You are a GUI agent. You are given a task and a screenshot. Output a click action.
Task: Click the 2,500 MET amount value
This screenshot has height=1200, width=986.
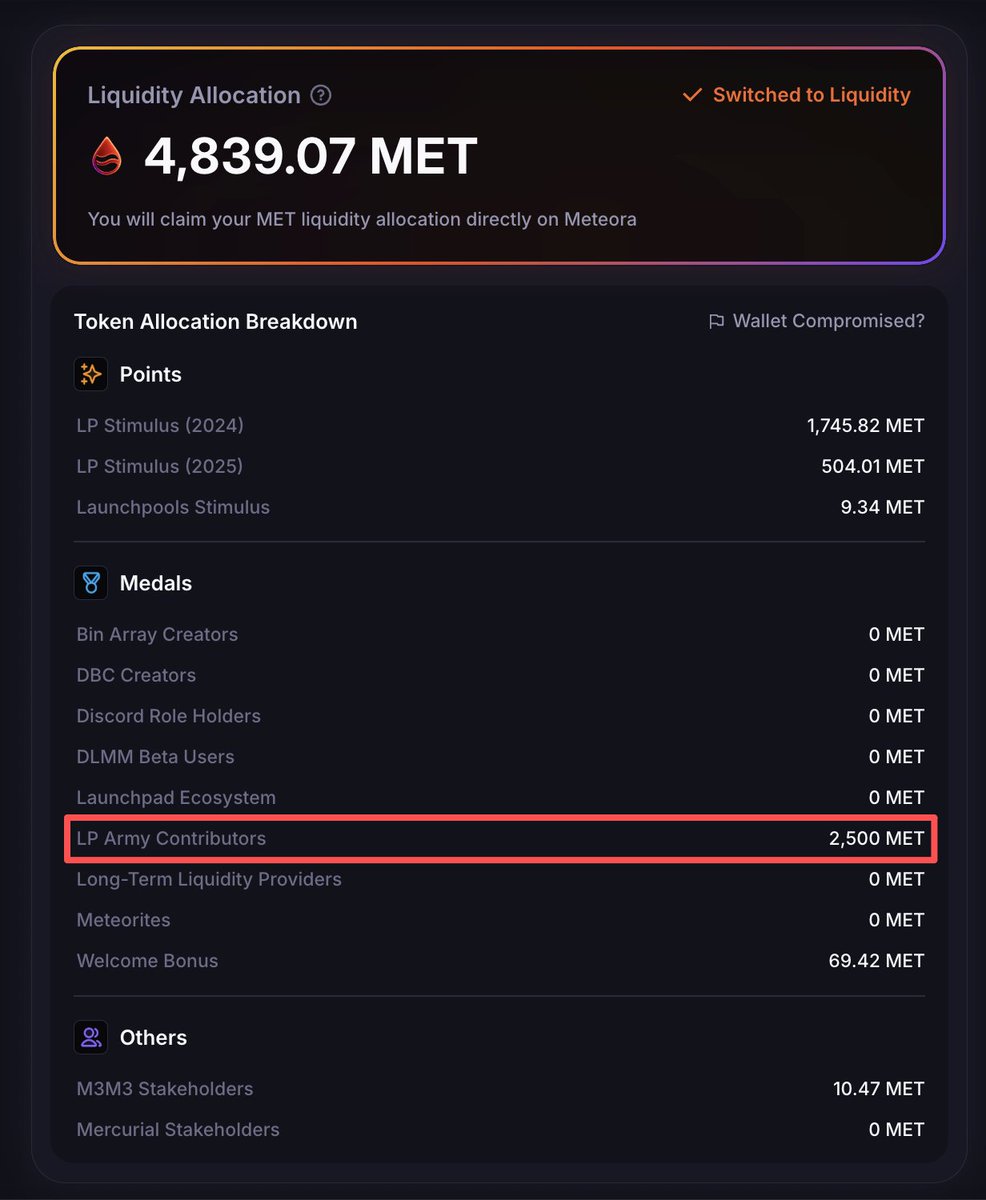point(876,838)
